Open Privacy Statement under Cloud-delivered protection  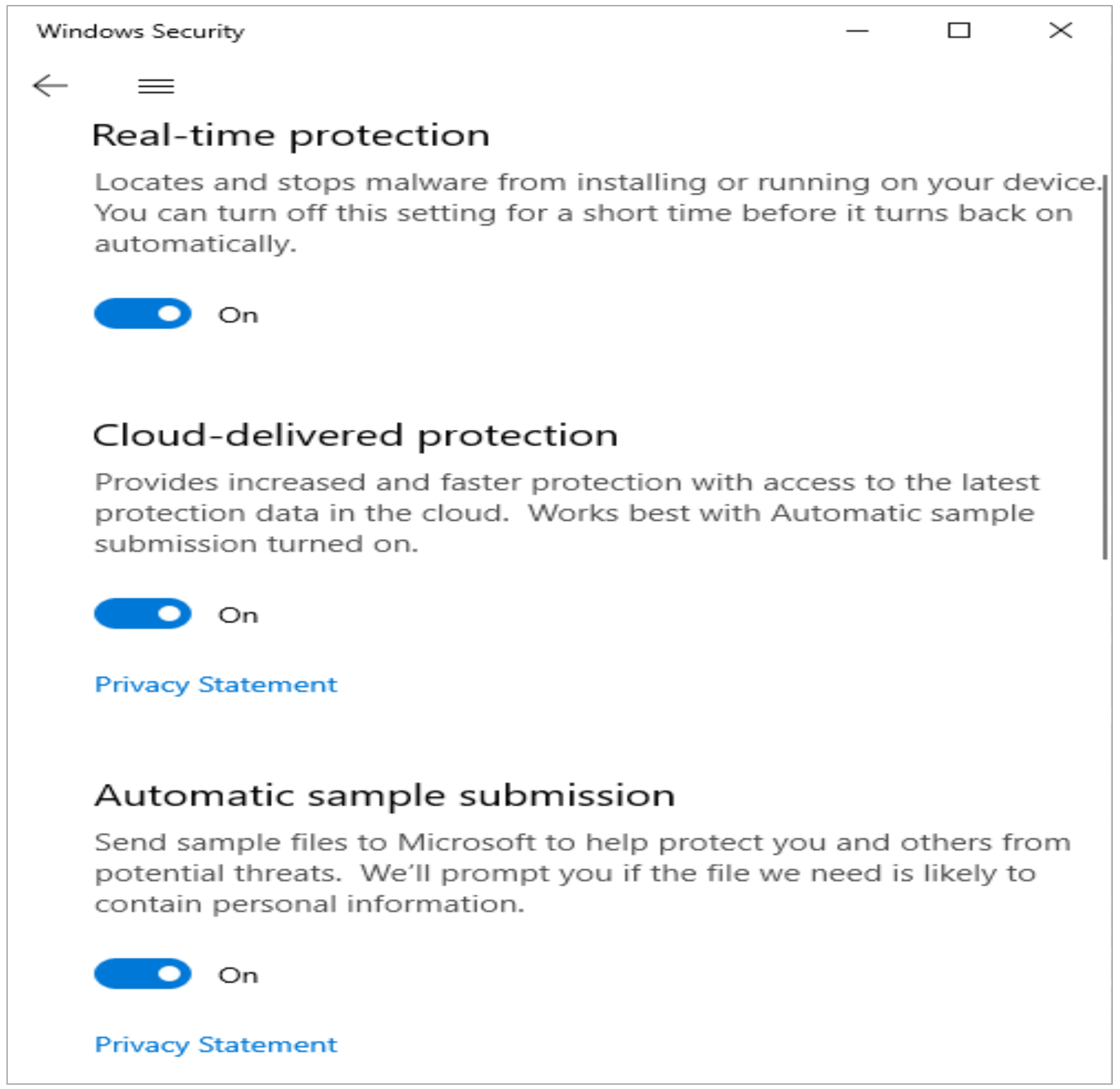[216, 685]
